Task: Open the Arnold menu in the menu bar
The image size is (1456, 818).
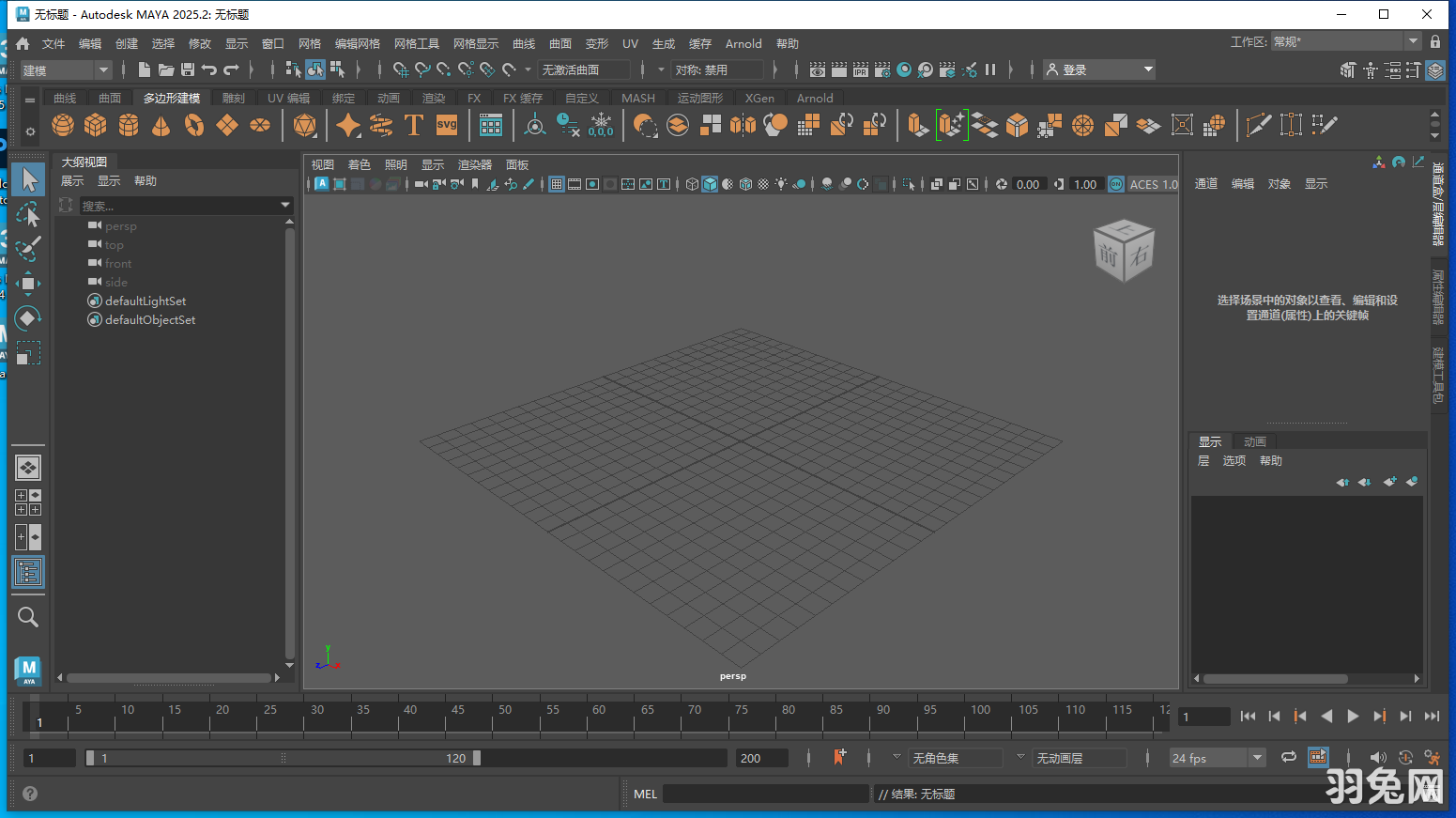Action: [x=743, y=43]
